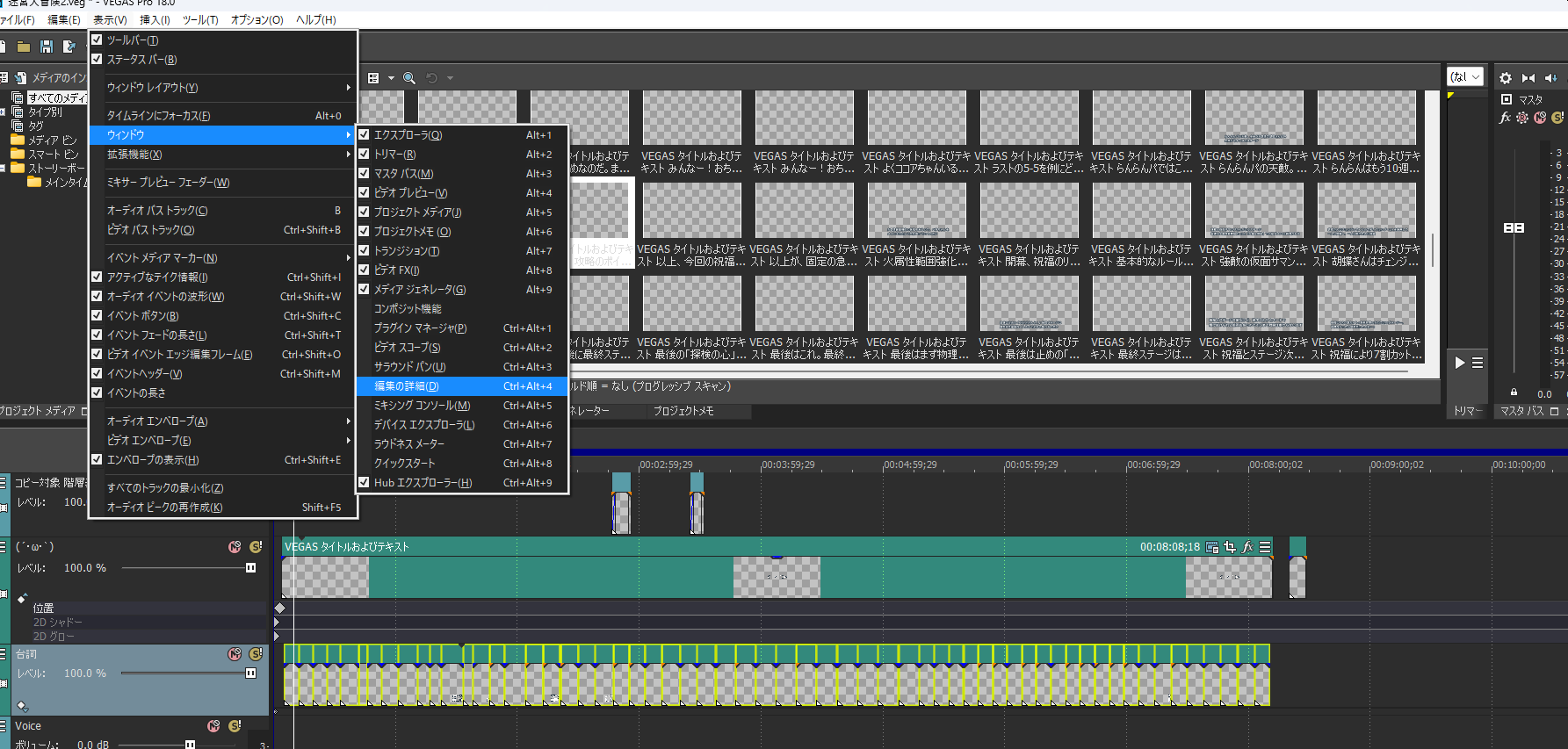This screenshot has height=749, width=1568.
Task: Click track motion keyframe icon on 台詞 track
Action: (x=23, y=705)
